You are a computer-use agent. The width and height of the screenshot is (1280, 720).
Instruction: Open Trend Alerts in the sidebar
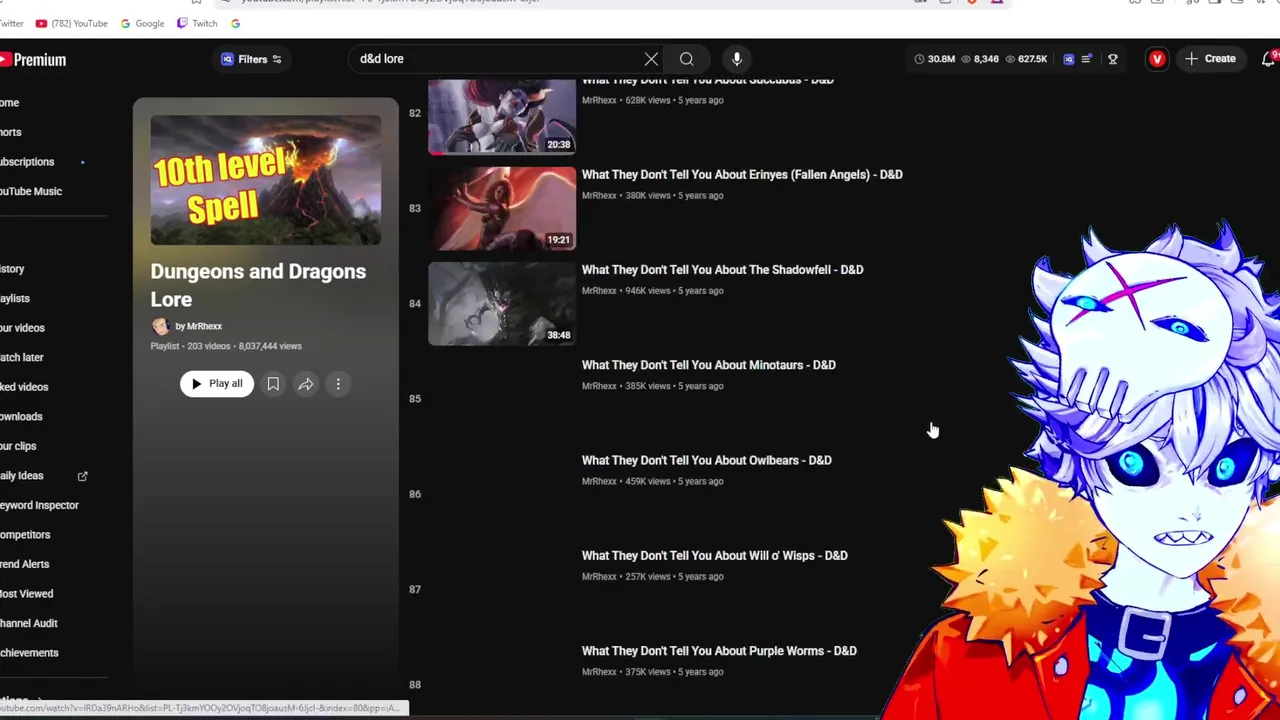pos(25,564)
